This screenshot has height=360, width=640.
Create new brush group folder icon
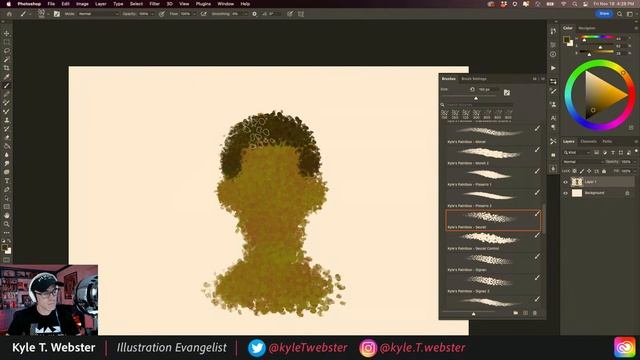point(516,313)
